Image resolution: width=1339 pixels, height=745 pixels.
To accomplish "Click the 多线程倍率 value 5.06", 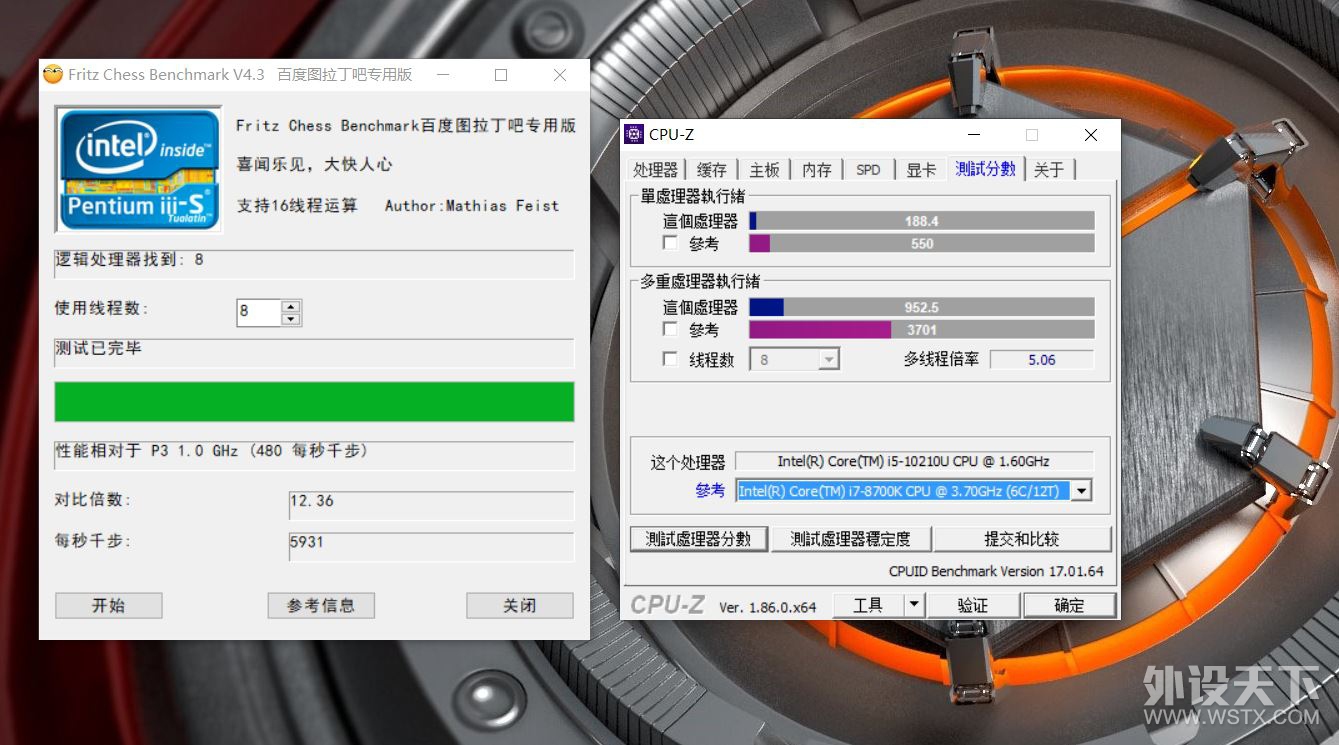I will coord(1042,360).
